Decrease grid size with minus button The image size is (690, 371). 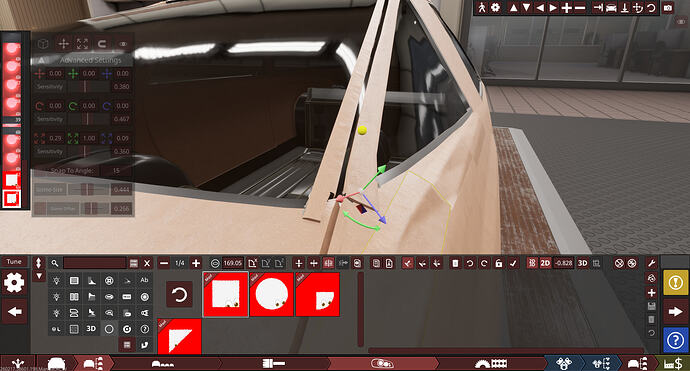[x=164, y=263]
